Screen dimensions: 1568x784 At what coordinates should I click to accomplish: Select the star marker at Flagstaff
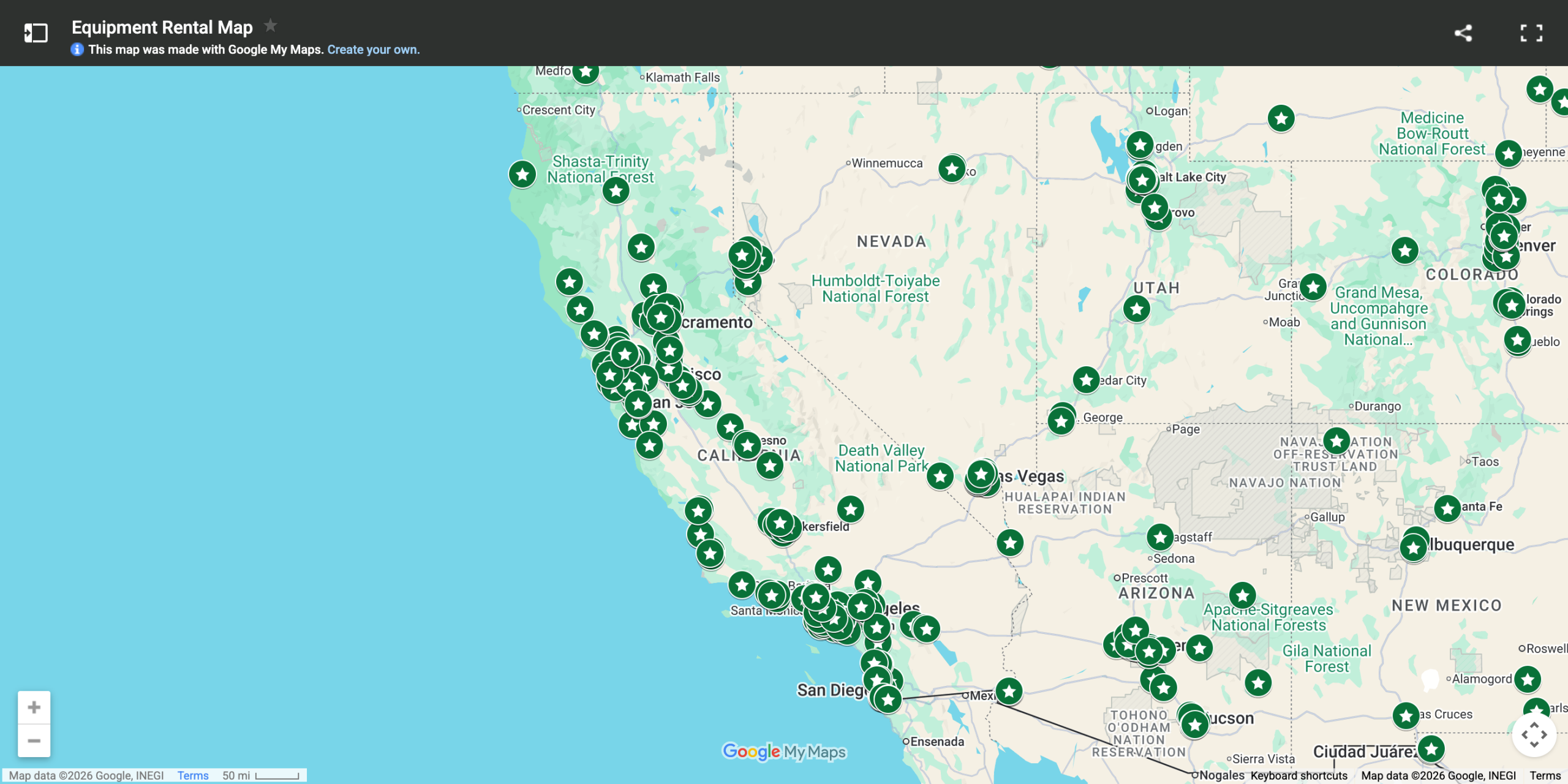point(1159,537)
